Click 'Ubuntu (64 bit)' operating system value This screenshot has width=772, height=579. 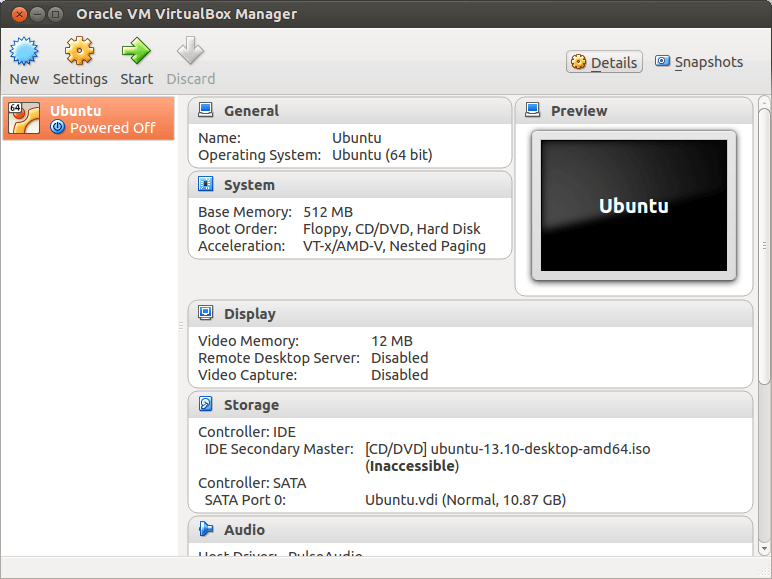[382, 155]
